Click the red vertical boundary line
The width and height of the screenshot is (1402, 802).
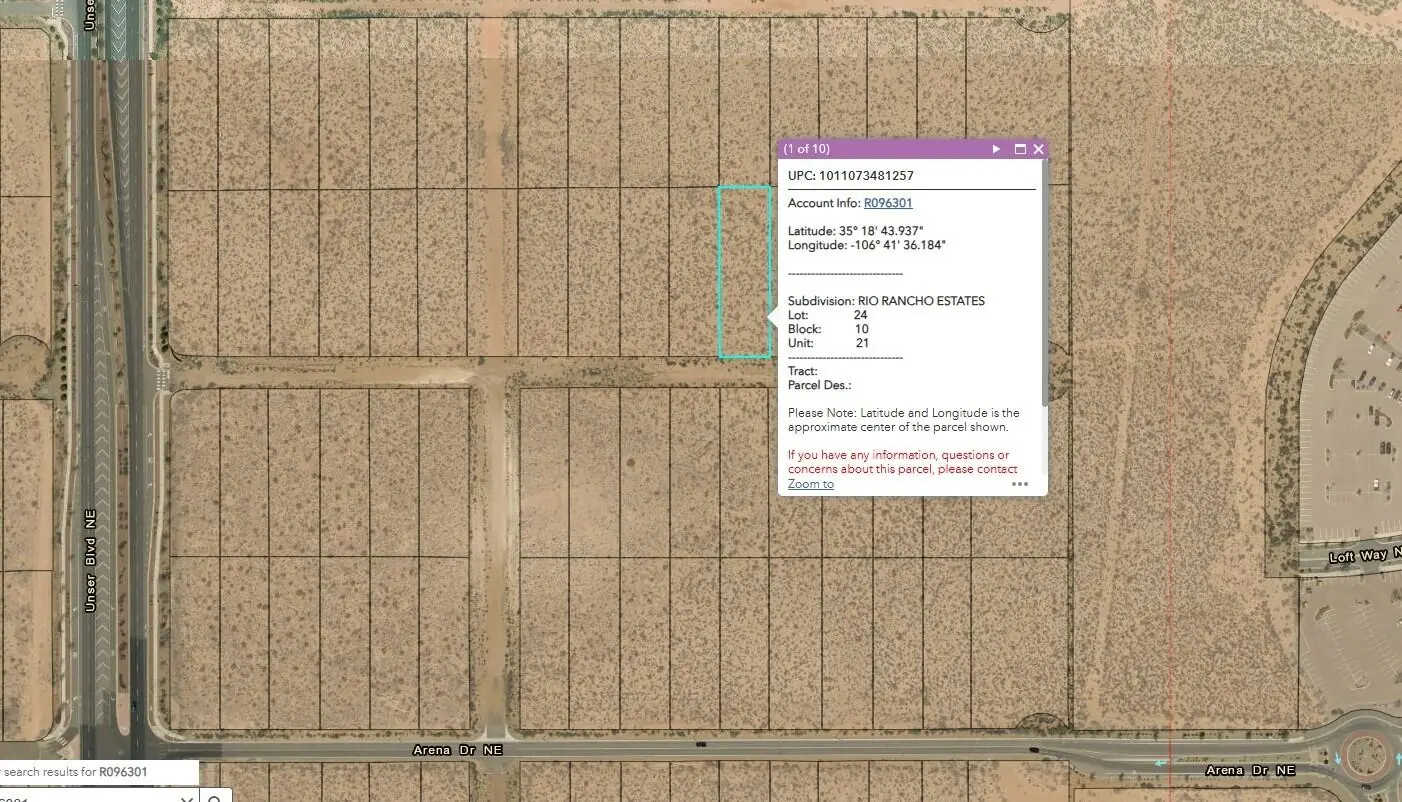click(1171, 400)
